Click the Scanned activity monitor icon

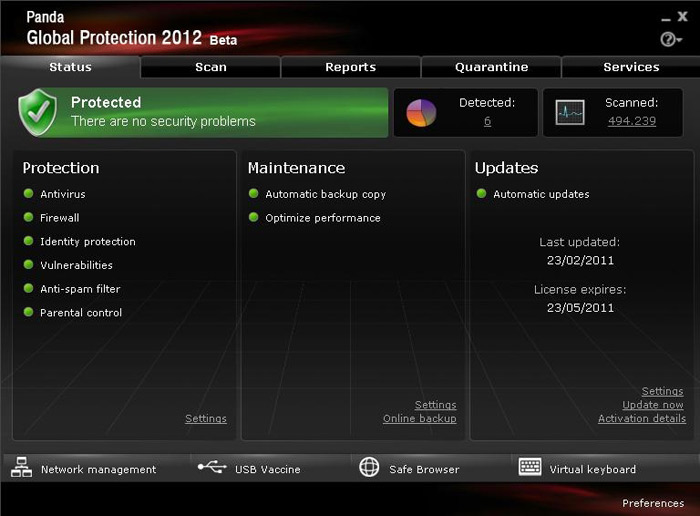[x=570, y=112]
